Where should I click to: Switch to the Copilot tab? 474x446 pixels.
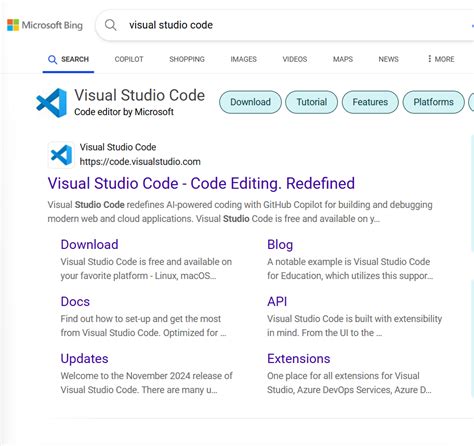tap(129, 59)
